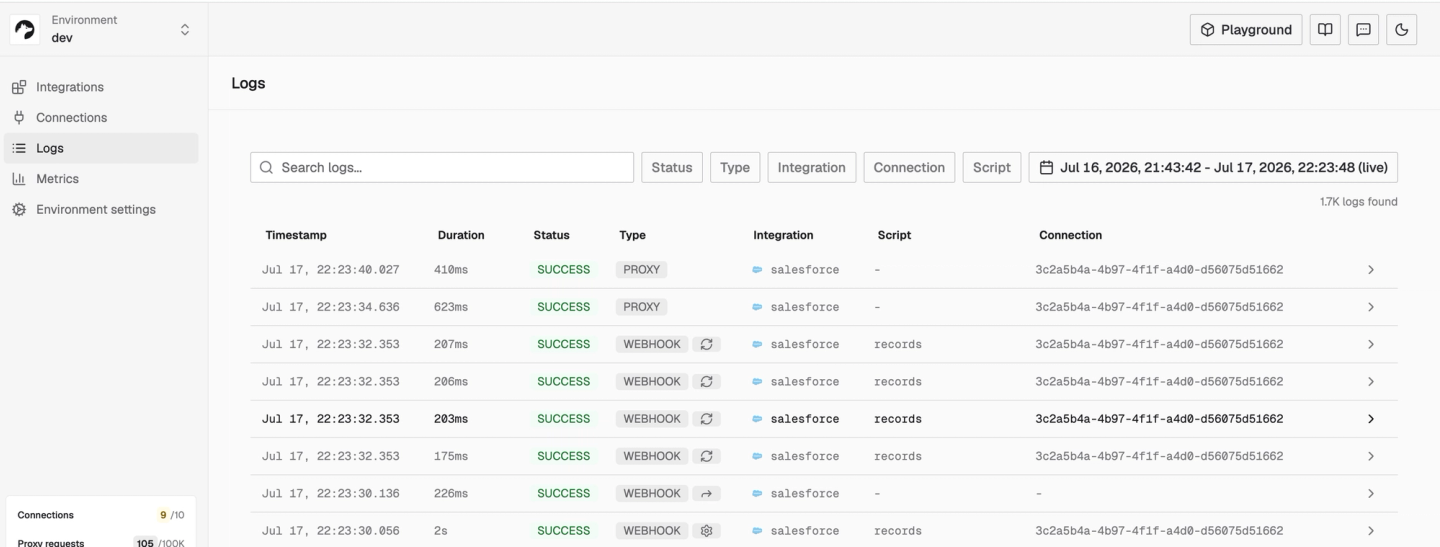Click sync icon on the 207ms row
The width and height of the screenshot is (1440, 547).
tap(706, 344)
